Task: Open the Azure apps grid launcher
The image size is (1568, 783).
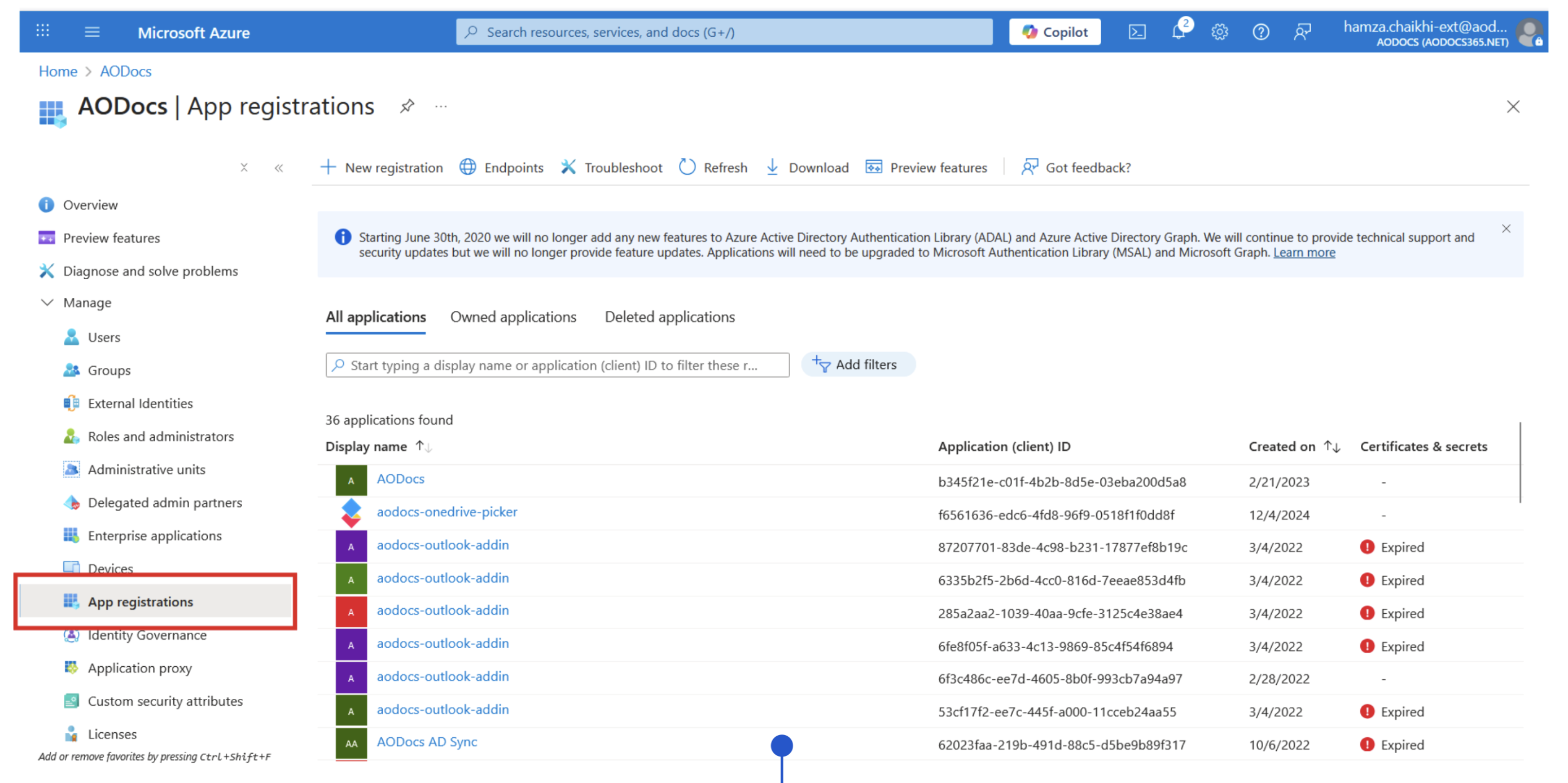Action: tap(42, 31)
